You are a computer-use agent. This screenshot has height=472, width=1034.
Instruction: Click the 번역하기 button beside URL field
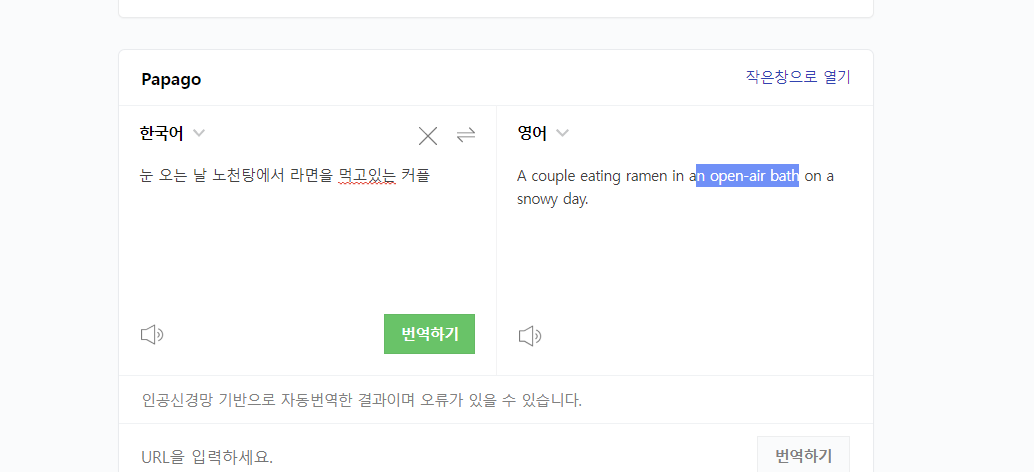[x=803, y=456]
